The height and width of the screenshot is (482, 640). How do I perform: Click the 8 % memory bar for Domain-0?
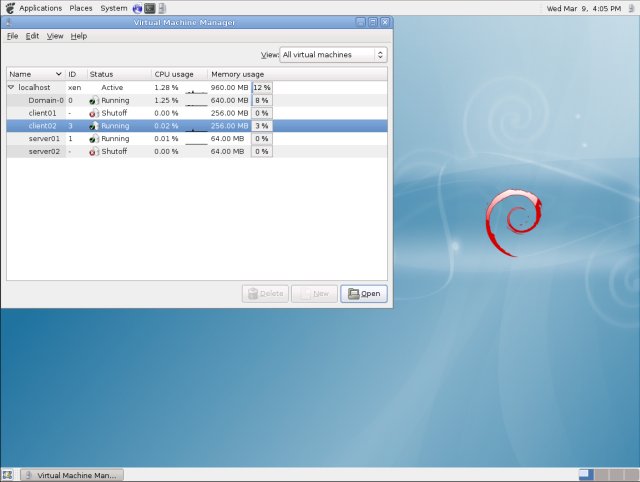click(x=262, y=100)
